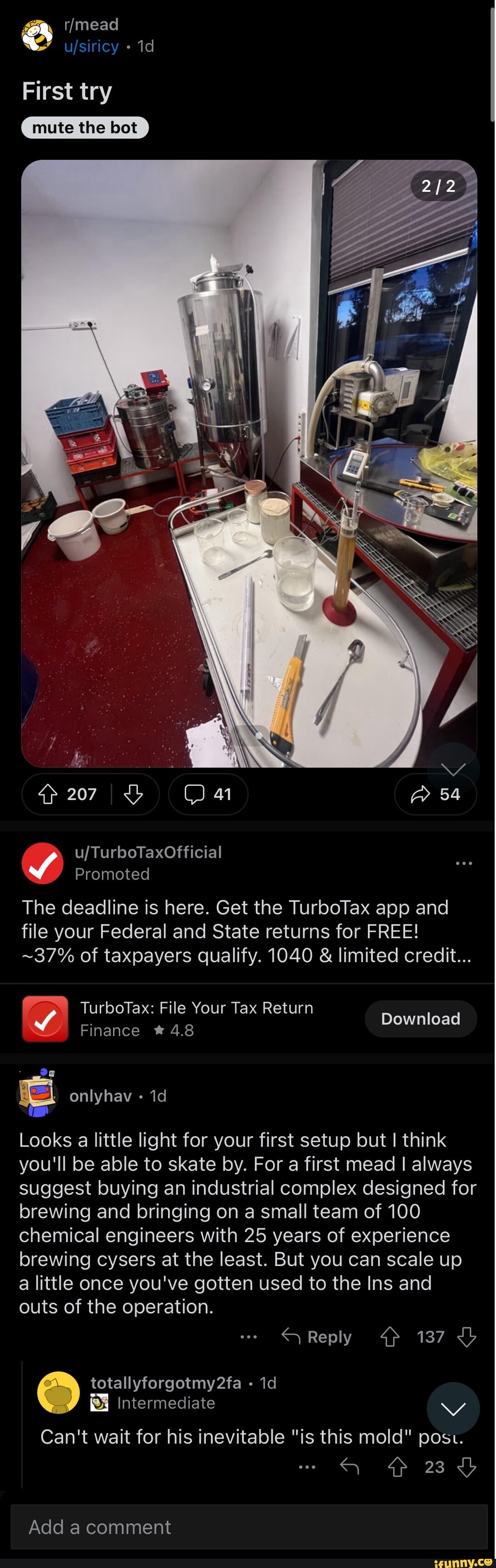The width and height of the screenshot is (496, 1568).
Task: Downvote totallyforgotmy2fa's reply
Action: tap(467, 1467)
